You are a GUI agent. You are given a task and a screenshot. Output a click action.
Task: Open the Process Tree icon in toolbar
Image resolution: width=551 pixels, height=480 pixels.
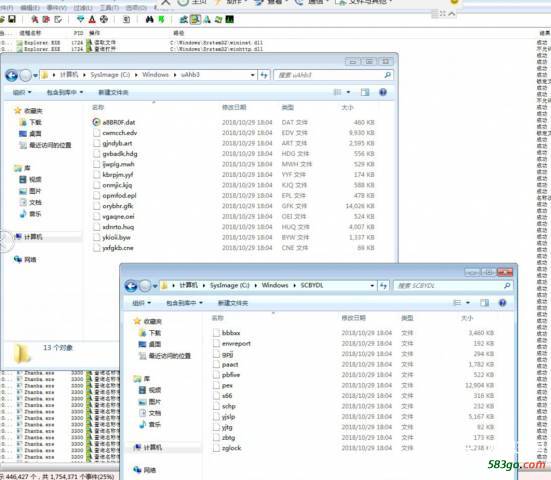[x=127, y=19]
